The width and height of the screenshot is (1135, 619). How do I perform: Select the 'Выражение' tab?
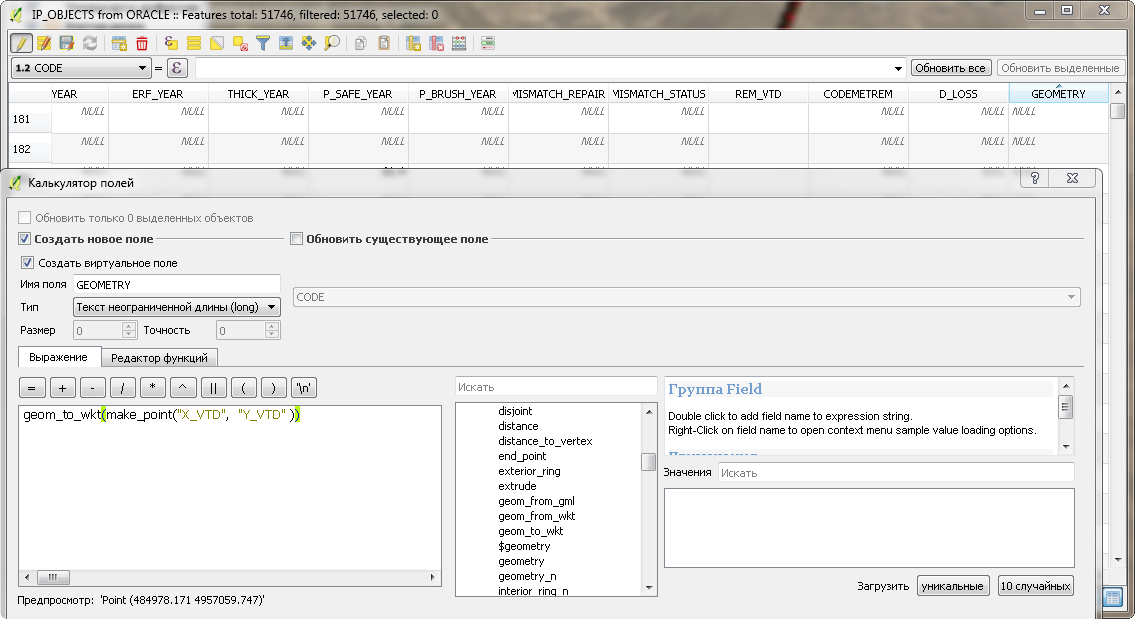59,357
